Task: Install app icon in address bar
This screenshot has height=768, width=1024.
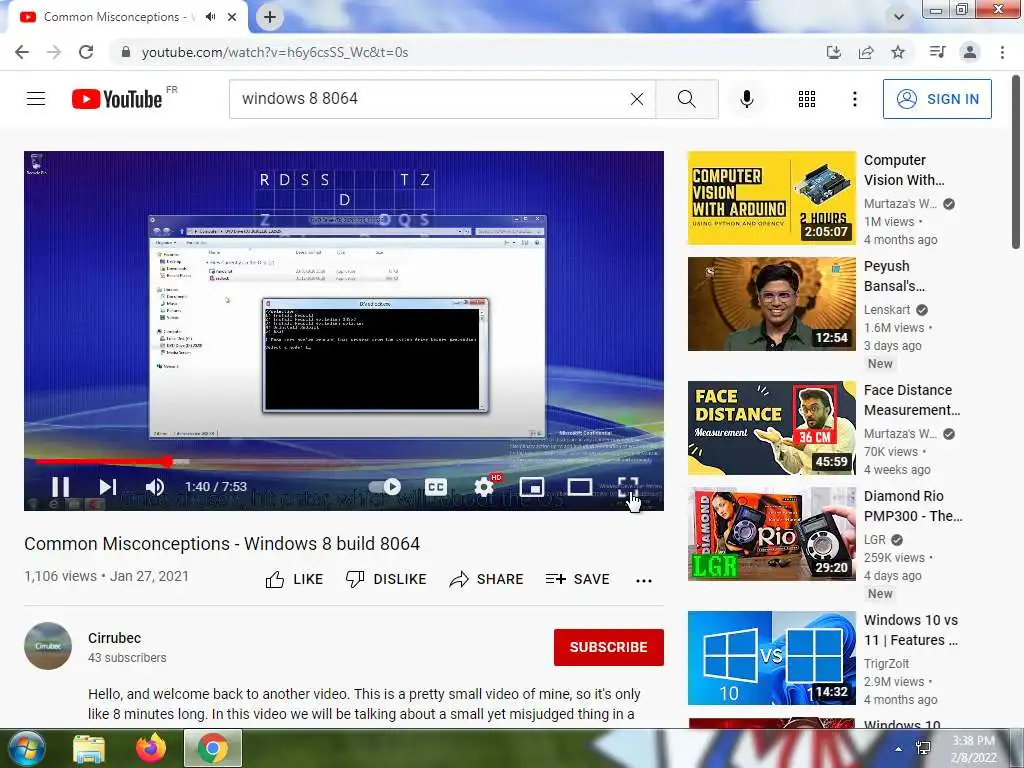Action: pyautogui.click(x=834, y=52)
